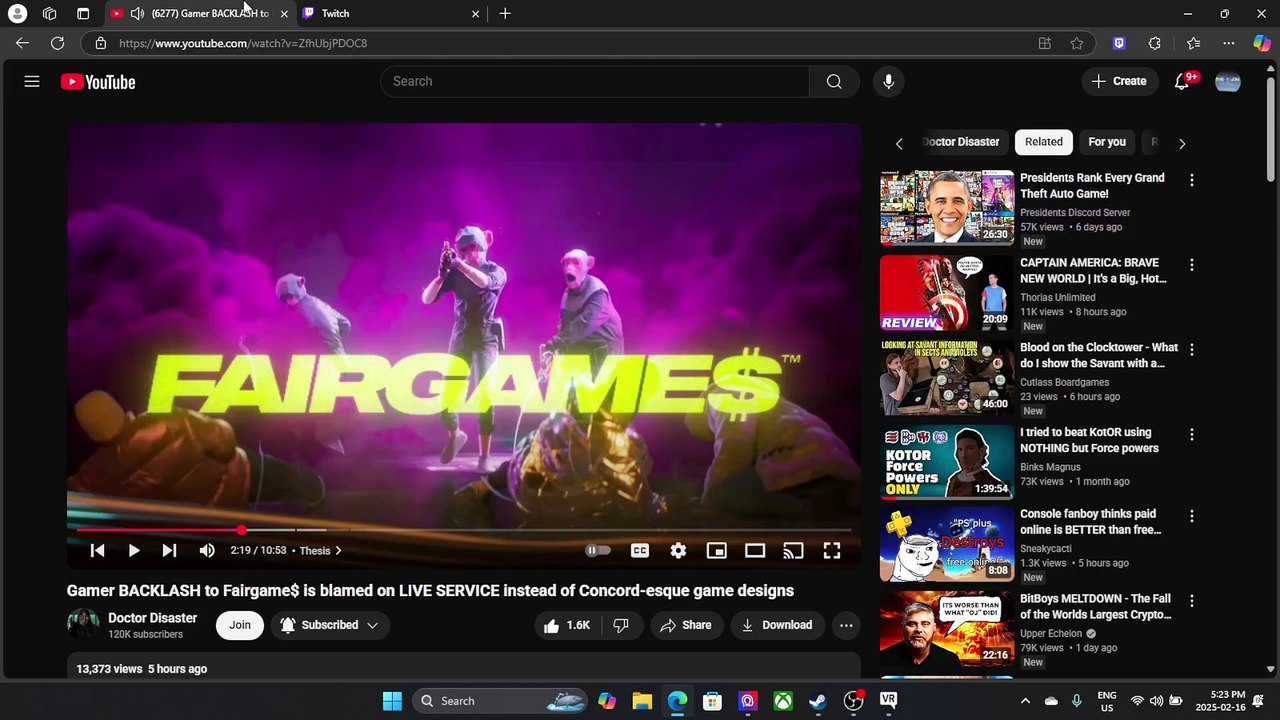Click the Join channel button
This screenshot has height=720, width=1280.
[x=240, y=625]
